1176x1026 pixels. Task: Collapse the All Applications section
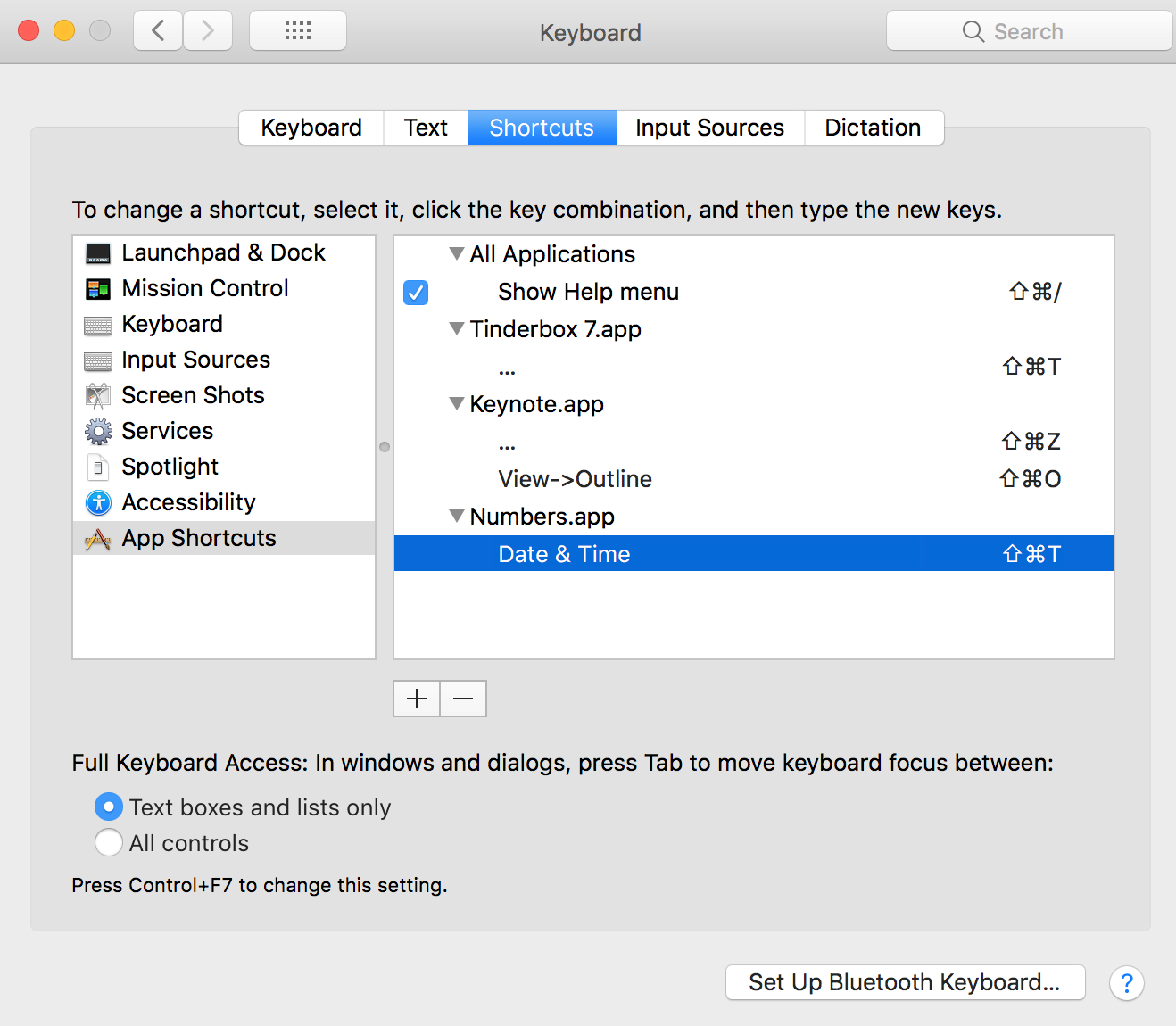(456, 253)
